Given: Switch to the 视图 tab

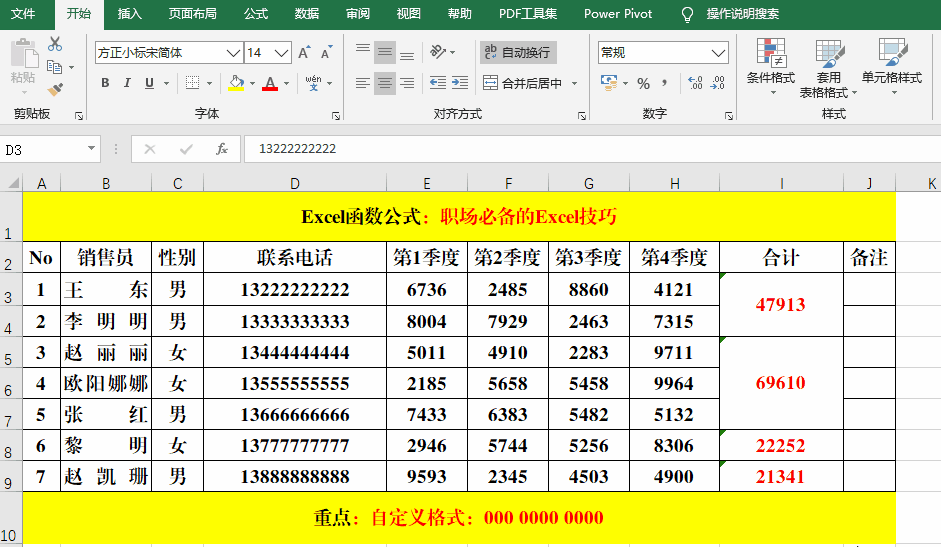Looking at the screenshot, I should [x=409, y=13].
